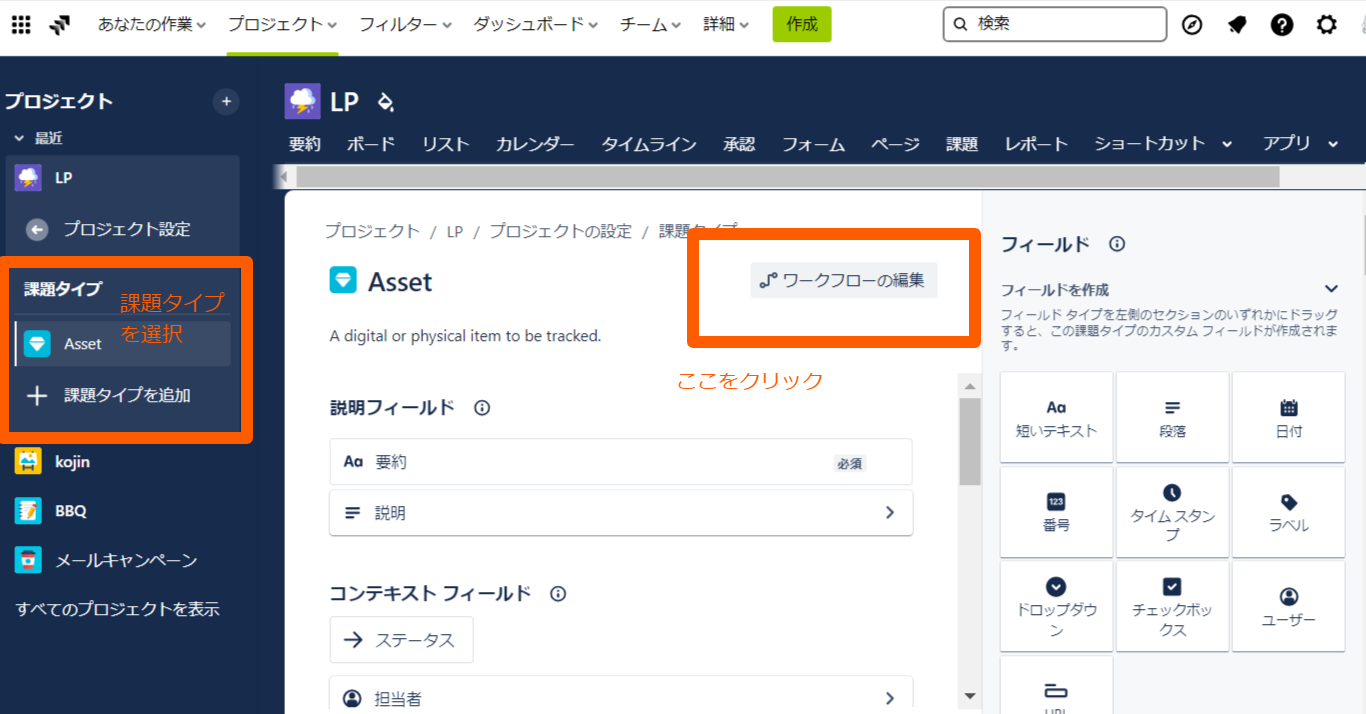Switch to the 承認 tab
Image resolution: width=1366 pixels, height=714 pixels.
point(739,144)
